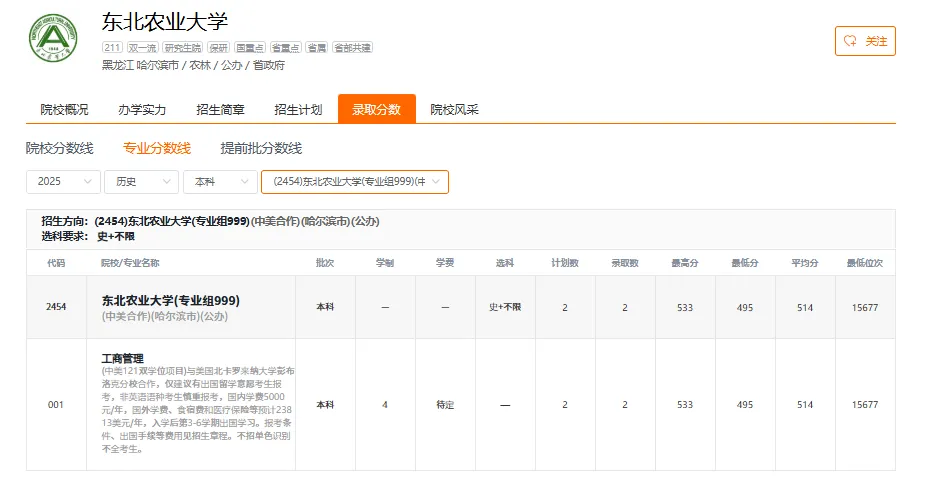Click 最低分 495 in the 001 row
The height and width of the screenshot is (489, 930).
[x=745, y=405]
